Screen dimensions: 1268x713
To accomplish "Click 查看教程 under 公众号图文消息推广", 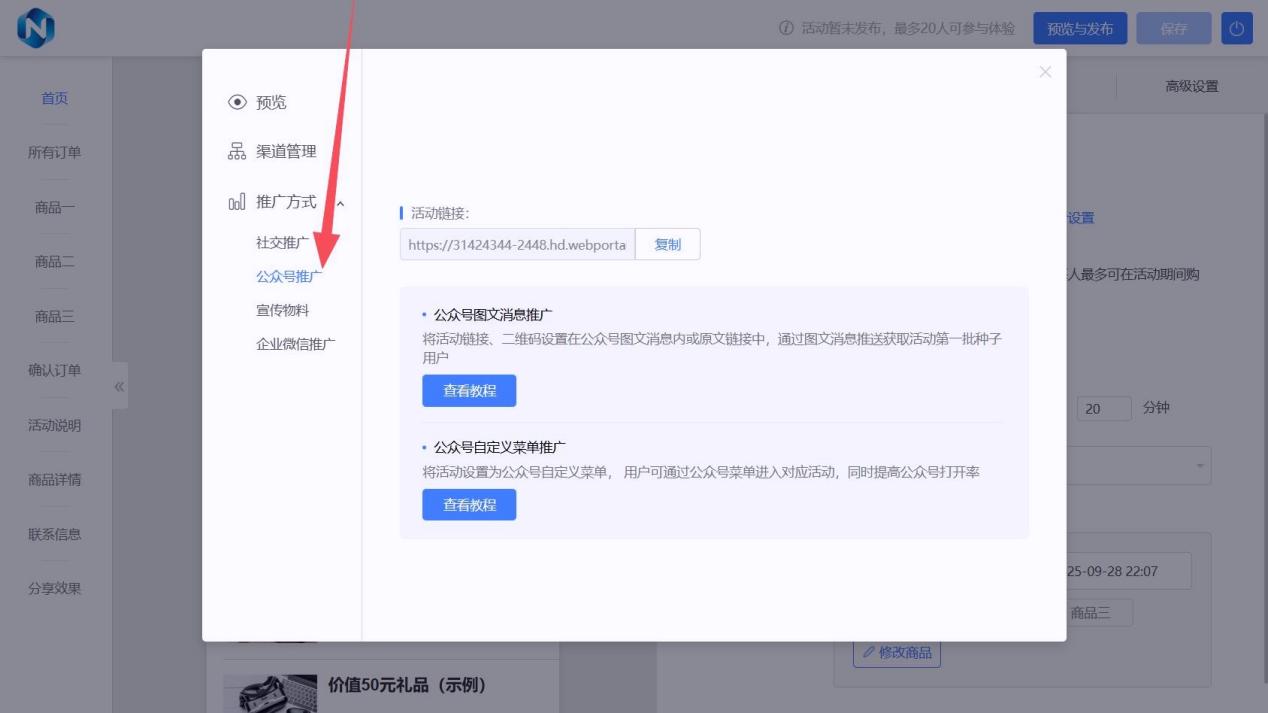I will 469,391.
